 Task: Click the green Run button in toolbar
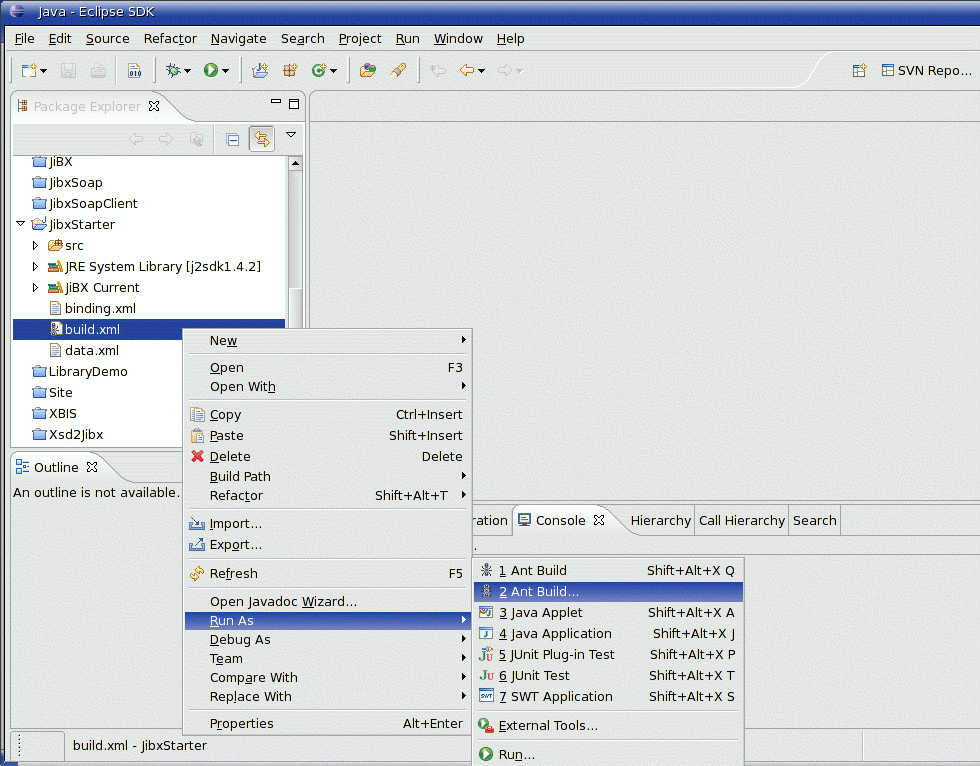point(211,70)
